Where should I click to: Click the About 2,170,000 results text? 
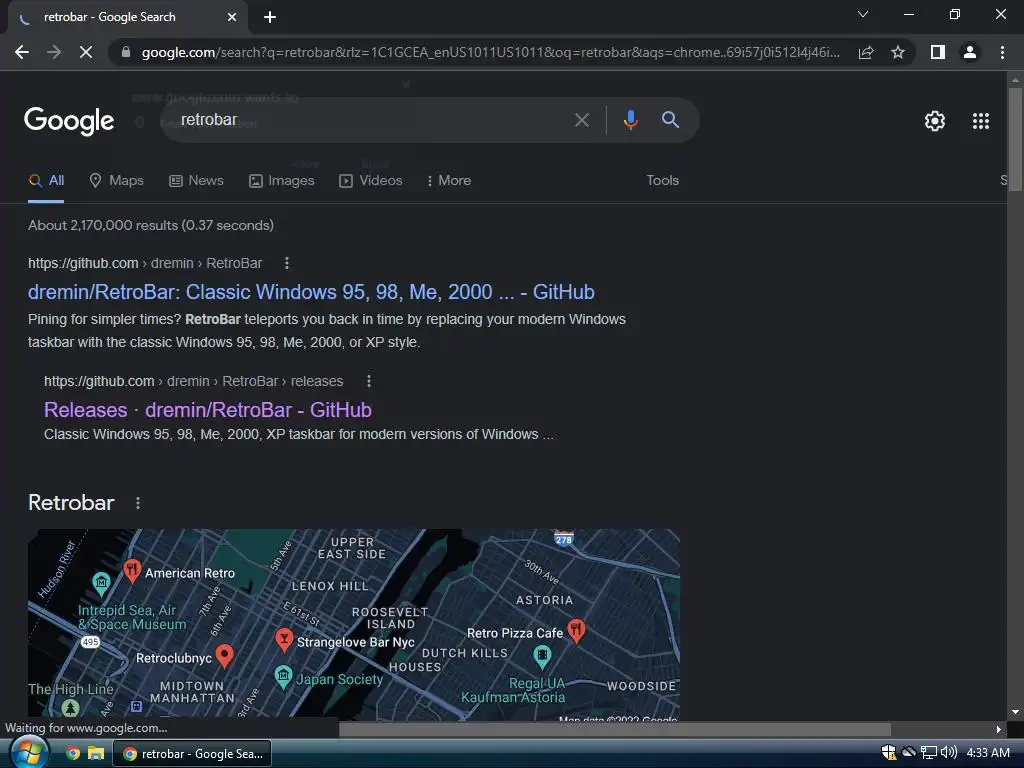pyautogui.click(x=151, y=225)
